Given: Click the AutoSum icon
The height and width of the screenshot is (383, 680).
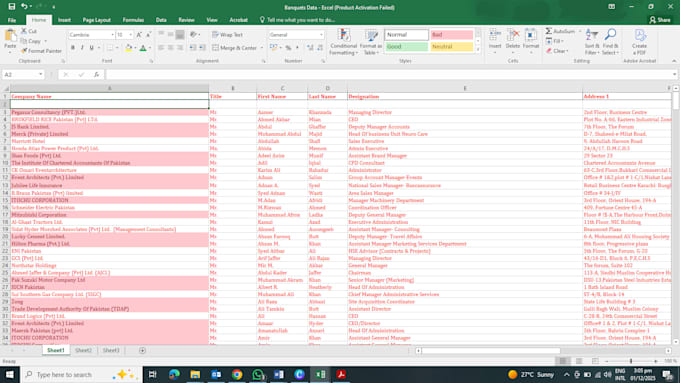Looking at the screenshot, I should point(549,31).
